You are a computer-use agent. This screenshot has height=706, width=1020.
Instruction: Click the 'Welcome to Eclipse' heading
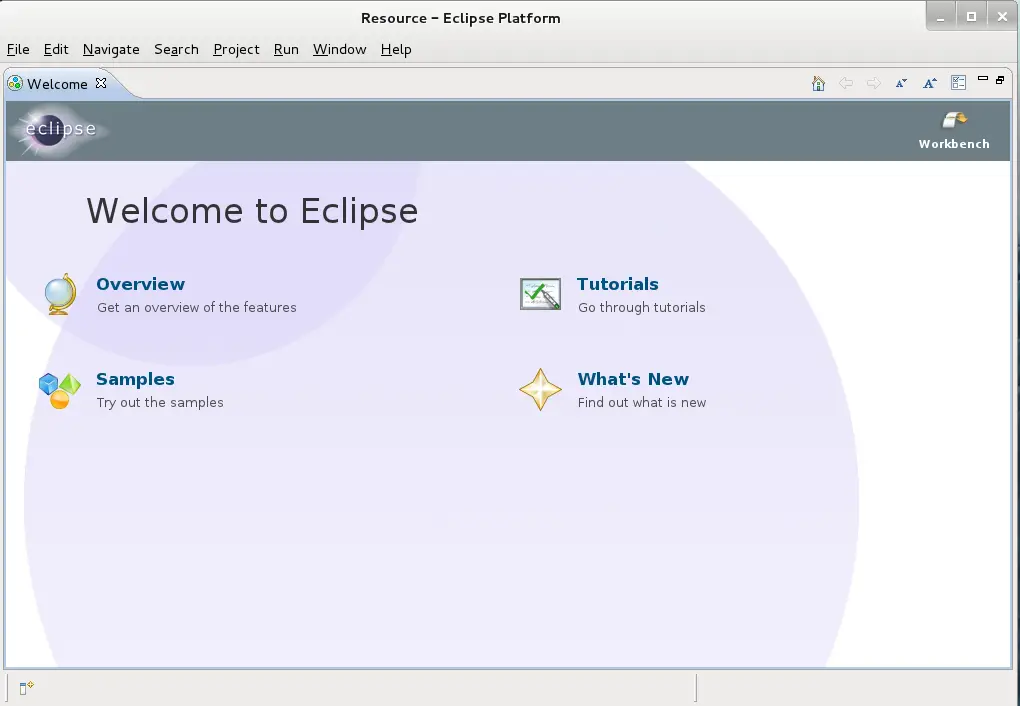pyautogui.click(x=252, y=211)
